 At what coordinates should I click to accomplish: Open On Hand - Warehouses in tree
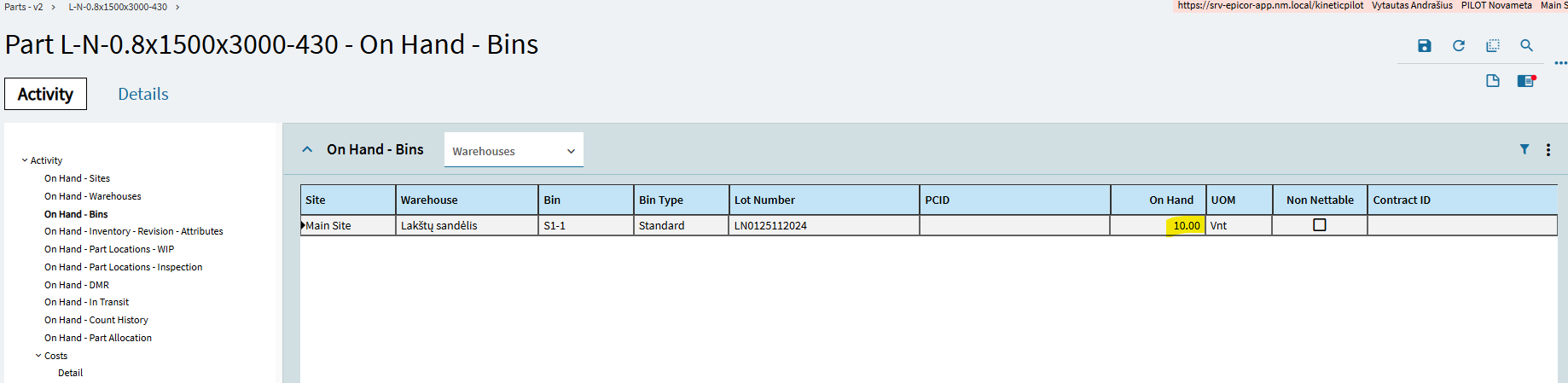point(93,196)
